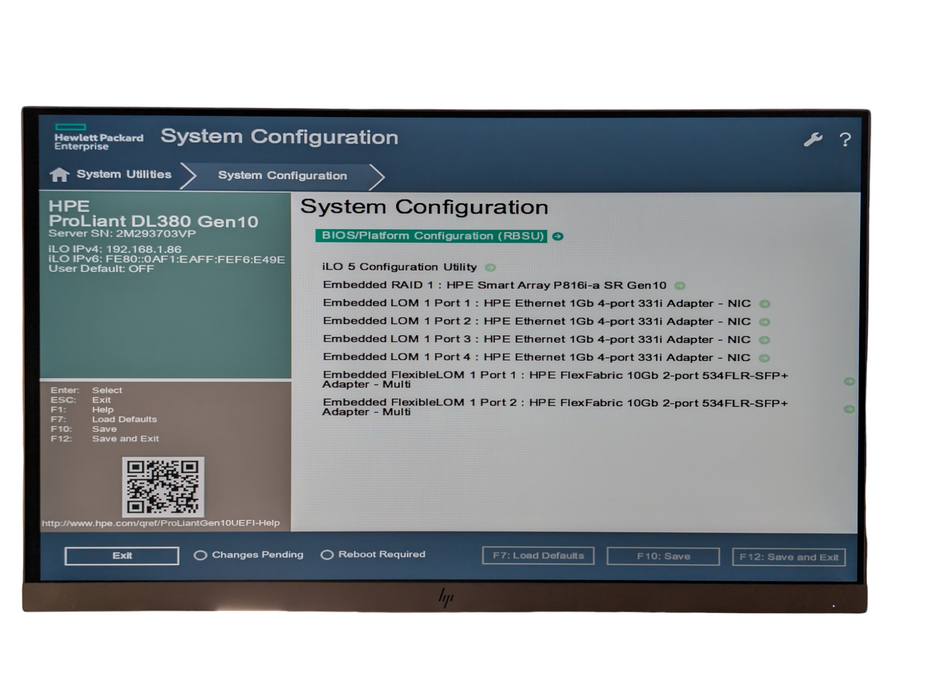Select System Configuration breadcrumb
Image resolution: width=930 pixels, height=700 pixels.
pos(282,176)
